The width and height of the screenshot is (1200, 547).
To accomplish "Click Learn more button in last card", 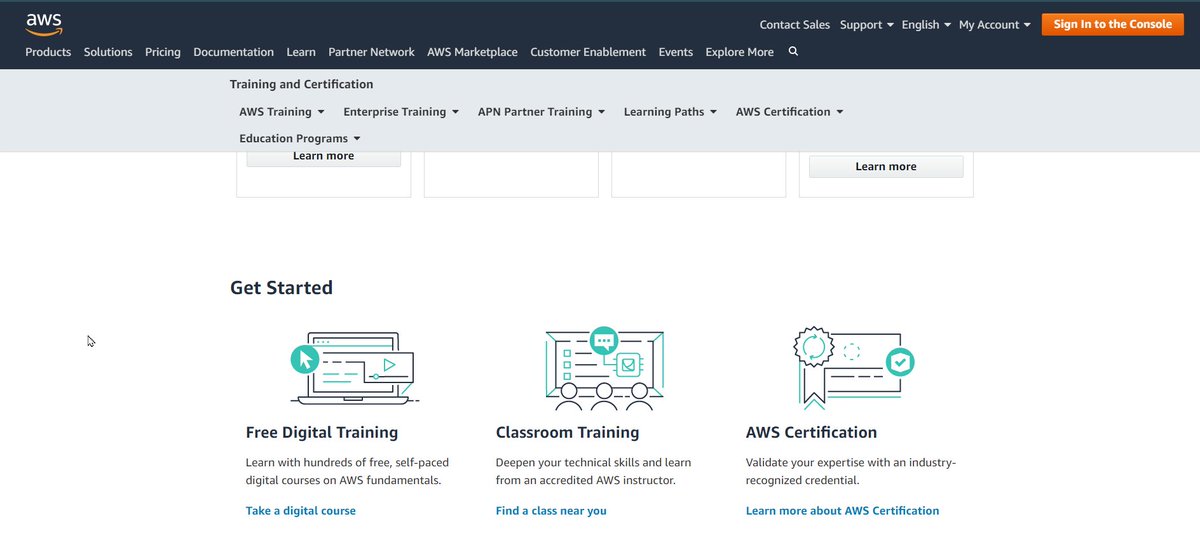I will pyautogui.click(x=886, y=167).
